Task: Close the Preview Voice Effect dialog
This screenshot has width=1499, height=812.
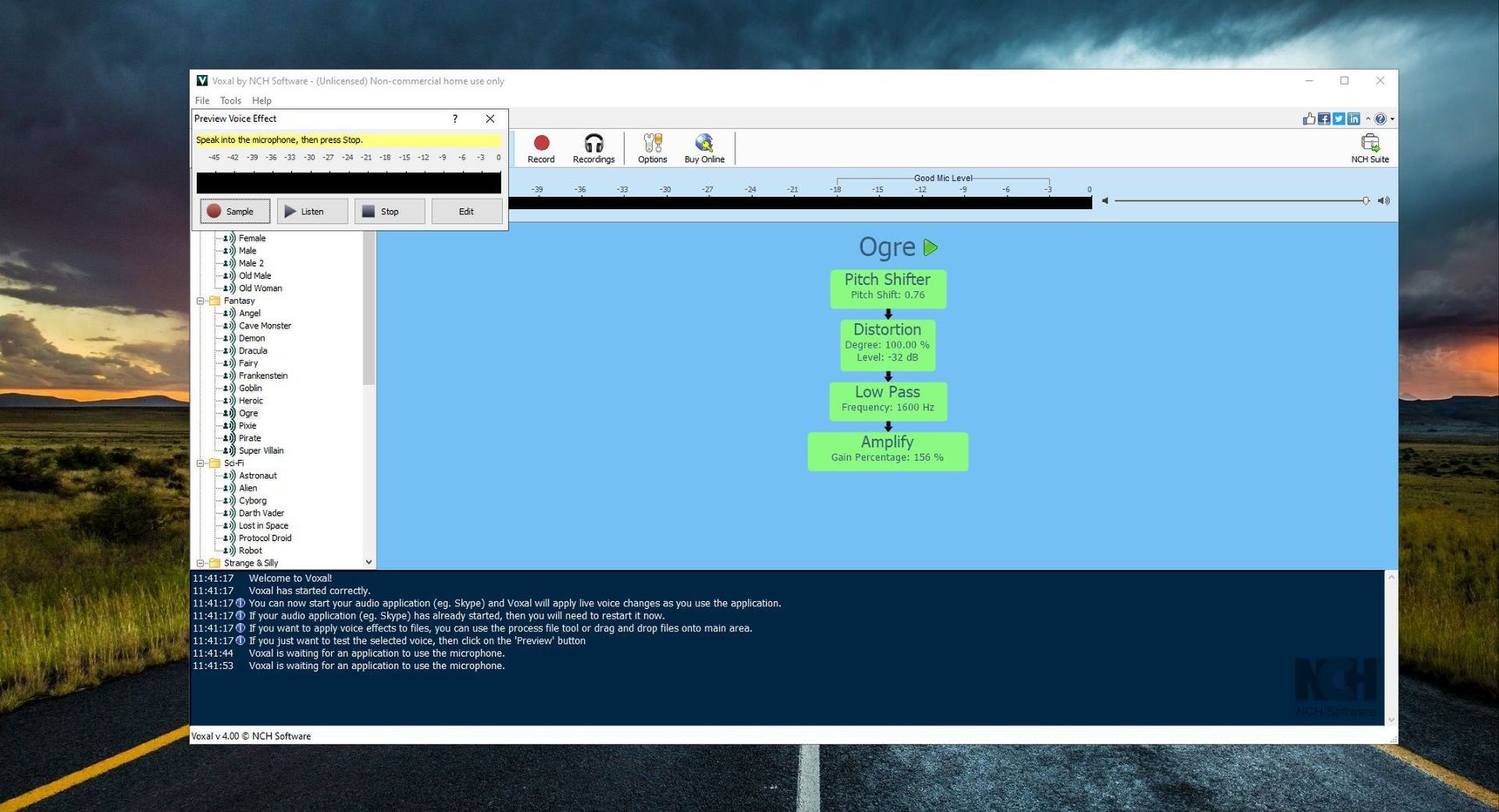Action: coord(491,118)
